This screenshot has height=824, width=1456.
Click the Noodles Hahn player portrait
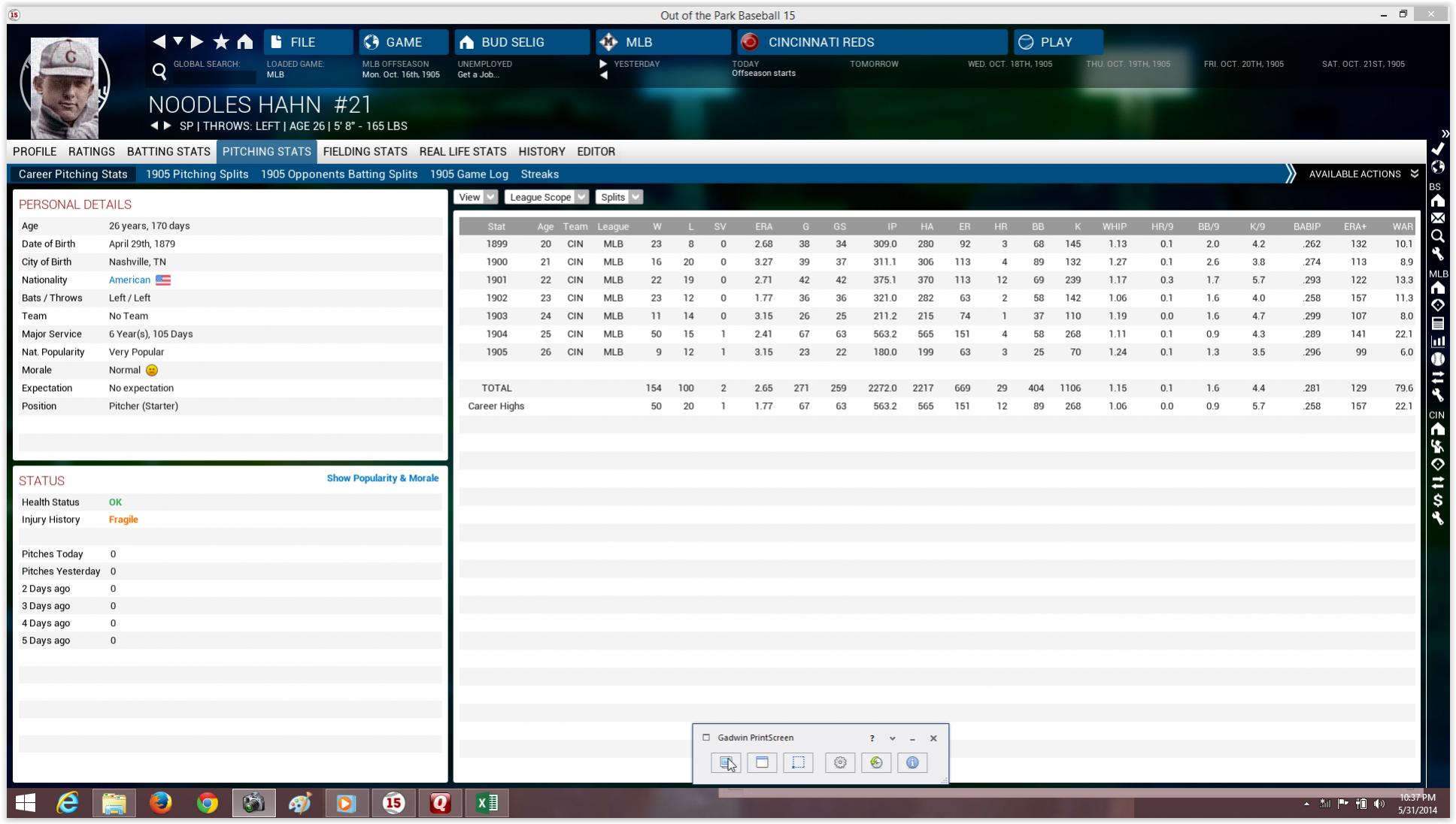point(65,86)
